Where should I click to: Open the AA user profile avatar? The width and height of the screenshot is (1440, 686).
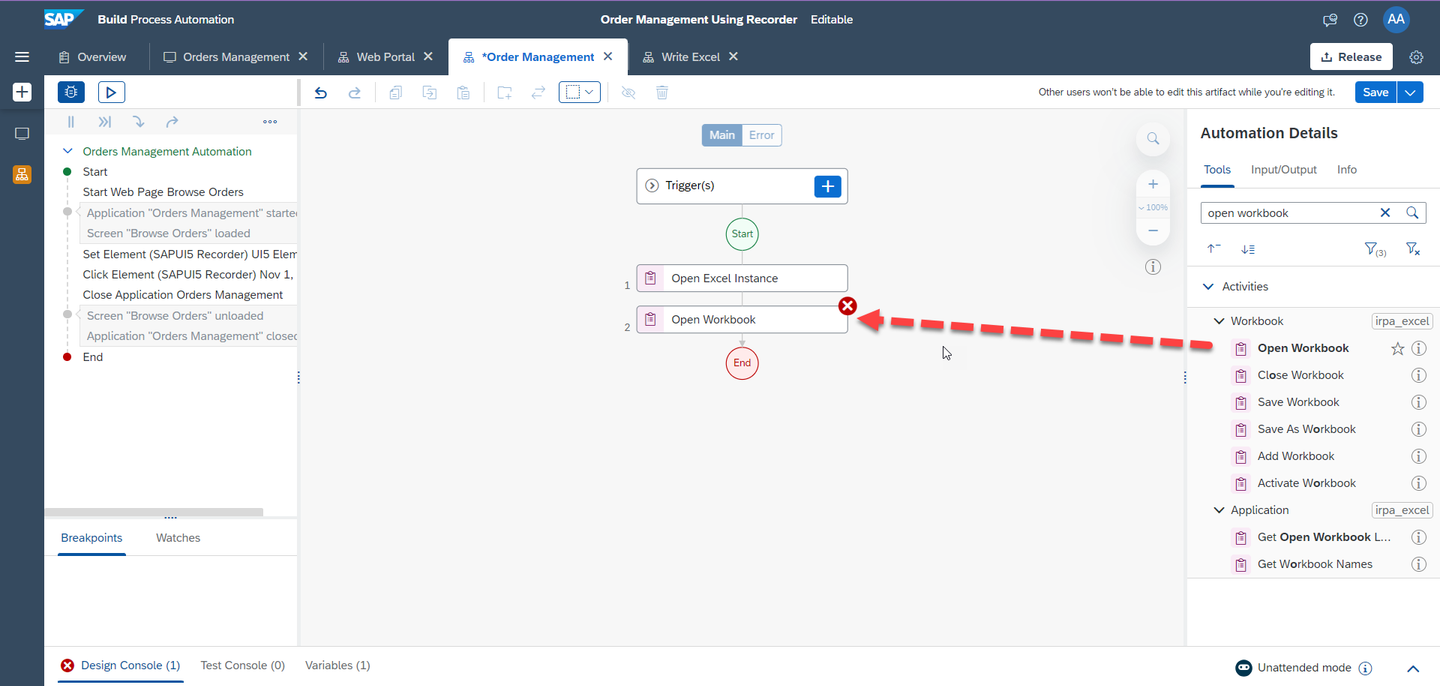click(x=1396, y=19)
